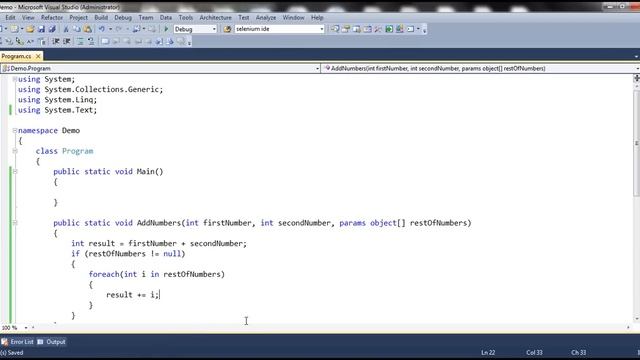640x360 pixels.
Task: Open the text editor toolbar options arrow
Action: coord(189,42)
